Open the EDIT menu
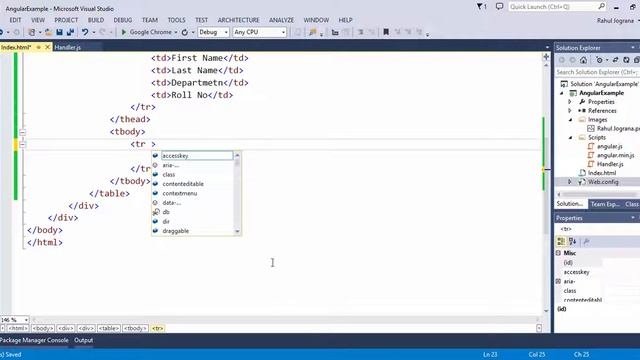This screenshot has height=360, width=640. pos(15,20)
